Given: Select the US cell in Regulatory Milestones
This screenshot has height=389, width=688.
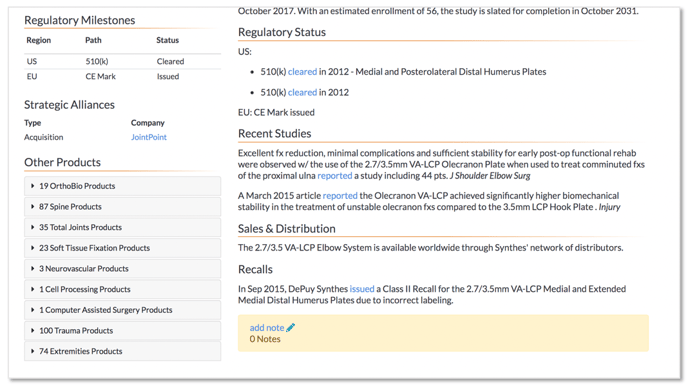Looking at the screenshot, I should point(32,61).
